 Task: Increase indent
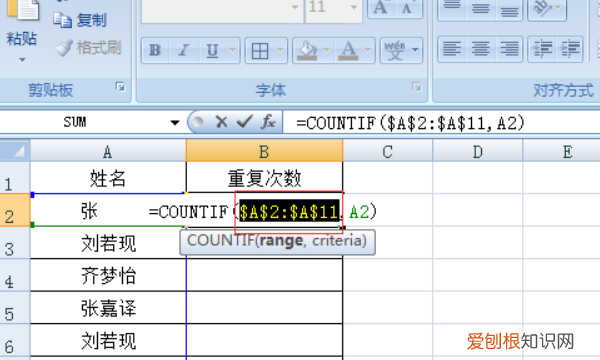pyautogui.click(x=569, y=49)
